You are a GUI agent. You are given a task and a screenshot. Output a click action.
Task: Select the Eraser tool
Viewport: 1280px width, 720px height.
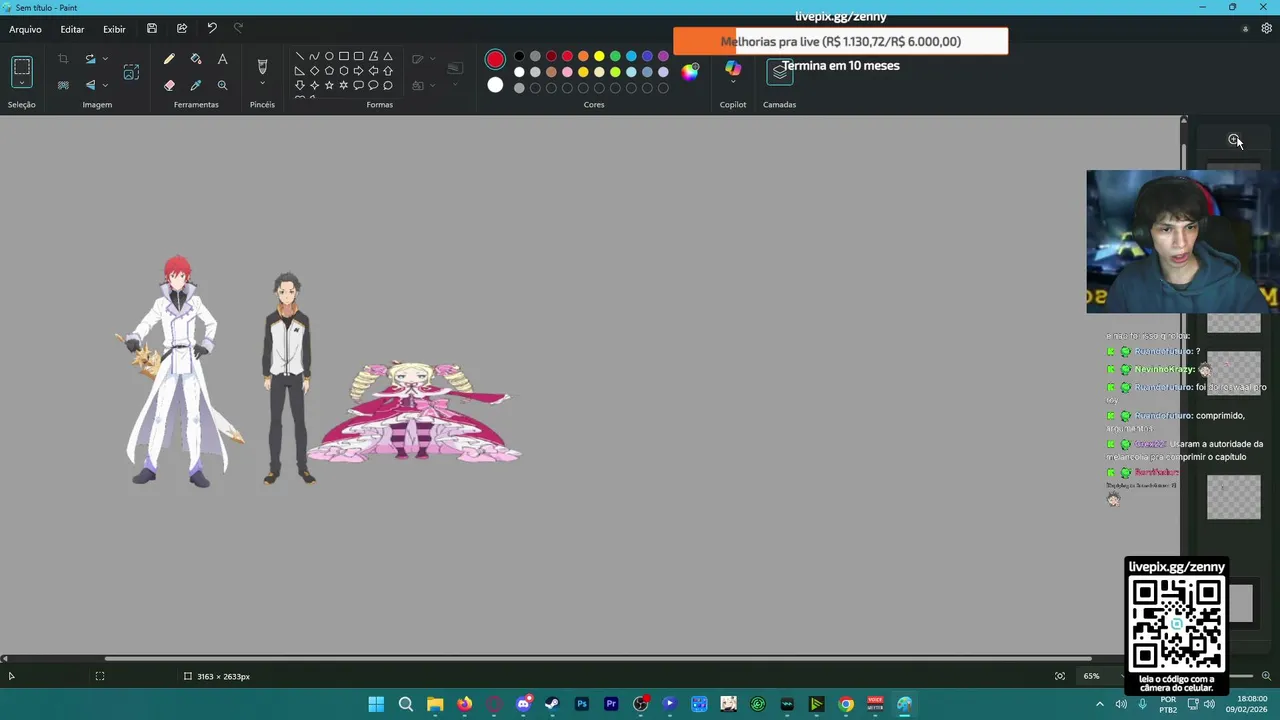pyautogui.click(x=169, y=85)
